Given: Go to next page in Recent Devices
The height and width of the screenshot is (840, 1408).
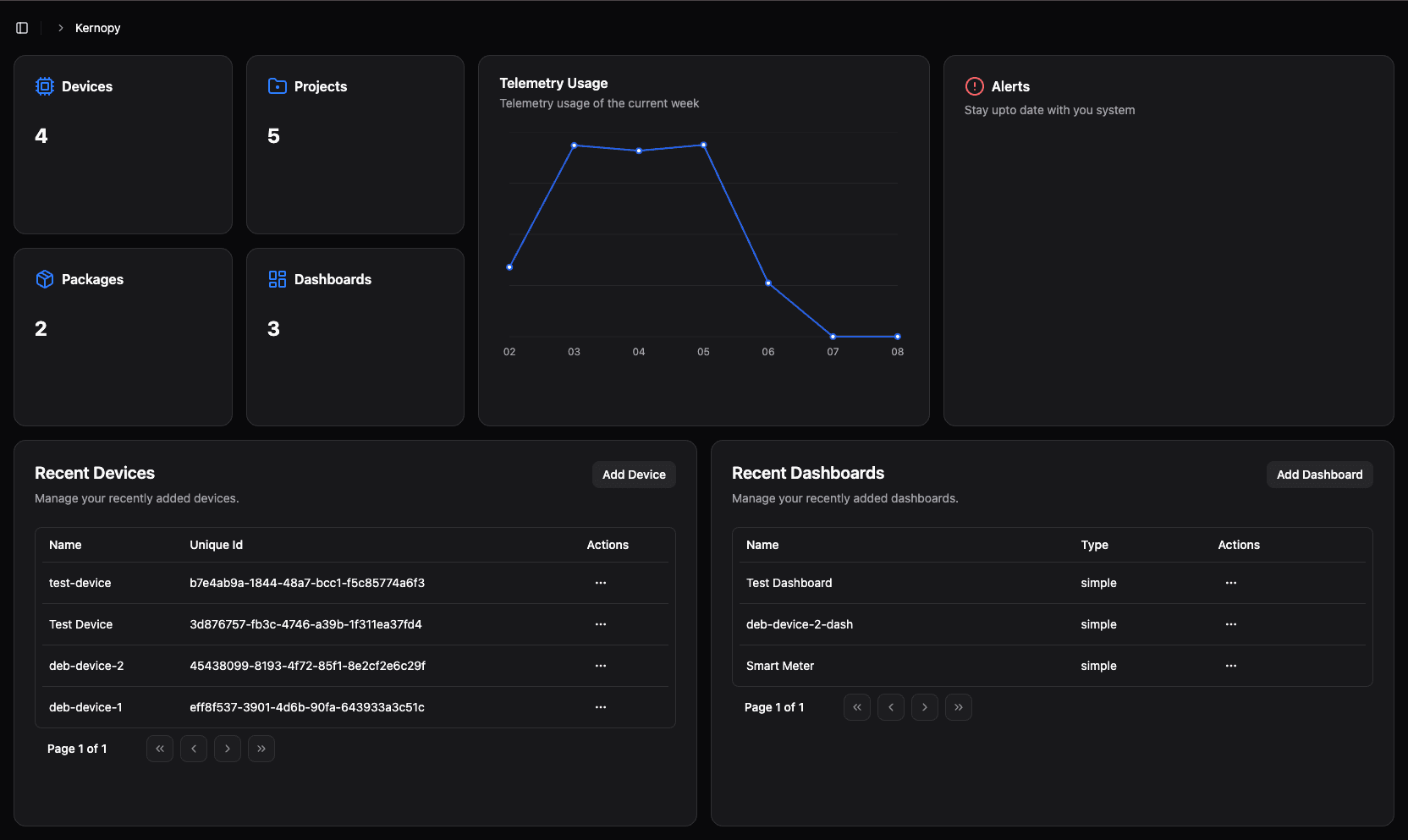Looking at the screenshot, I should [x=227, y=749].
